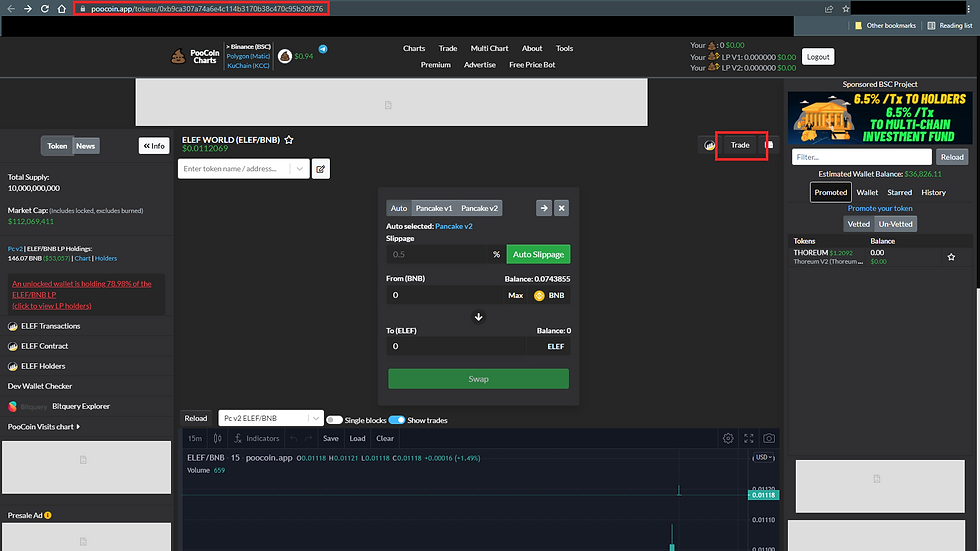Open the USD currency selector on chart
Viewport: 980px width, 551px height.
[763, 457]
